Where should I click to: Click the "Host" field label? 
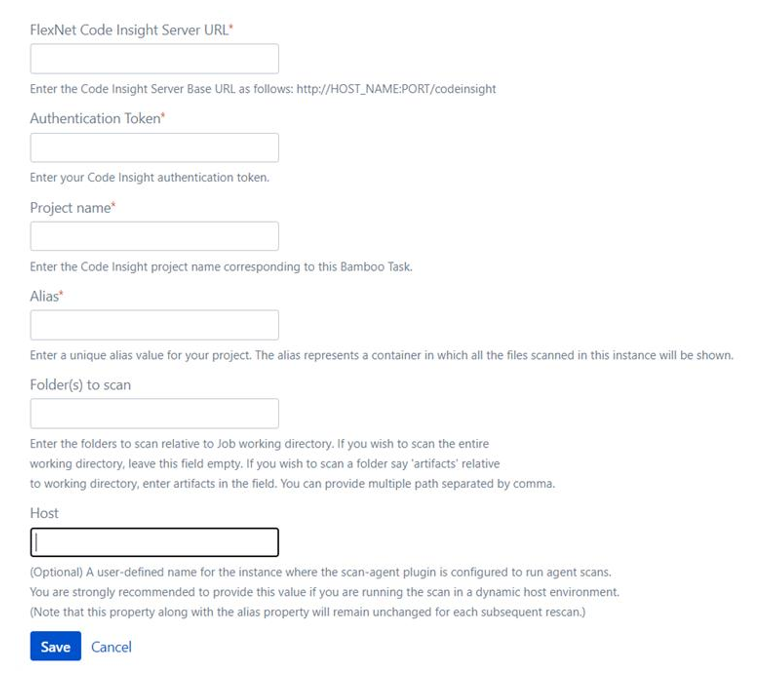44,513
